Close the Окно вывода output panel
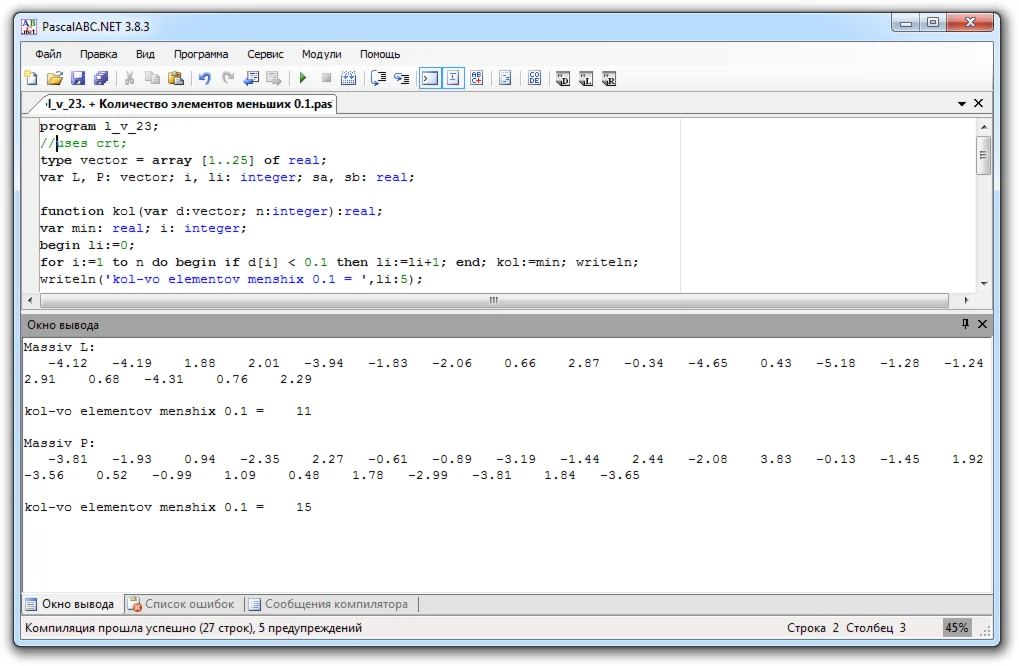 982,324
